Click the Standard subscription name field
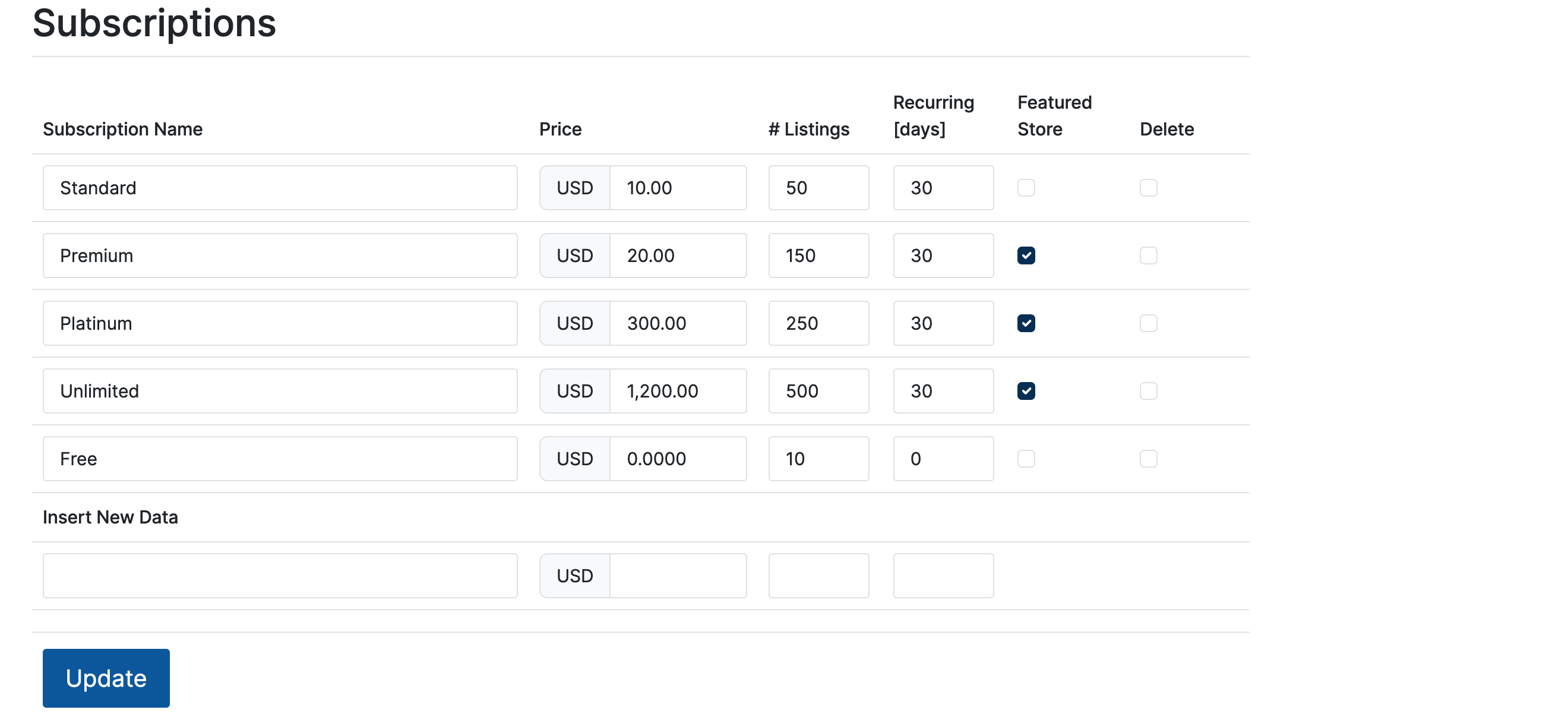This screenshot has width=1568, height=716. pos(280,188)
